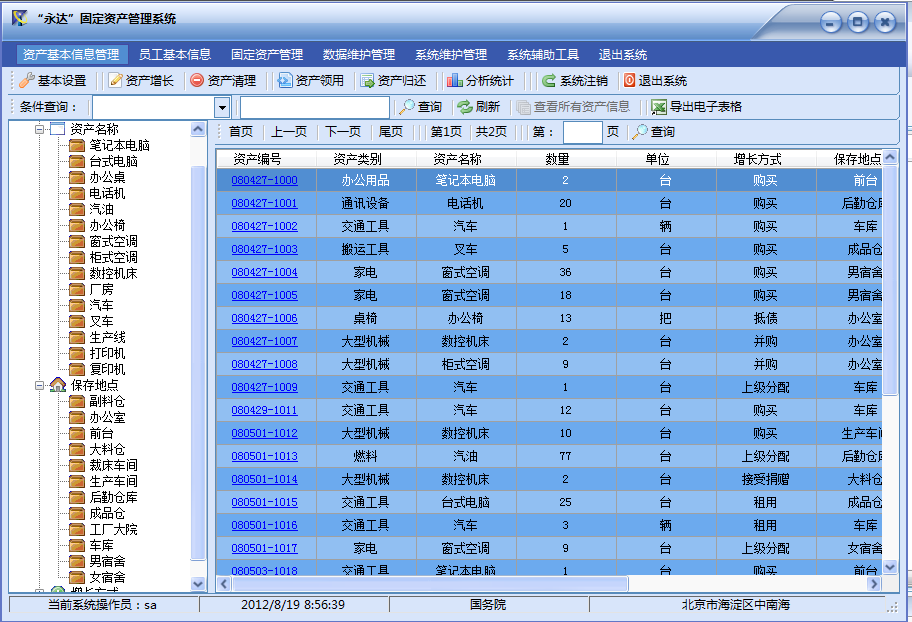Click 查看所有资产信息 icon
Screen dimensions: 912x622
point(523,106)
